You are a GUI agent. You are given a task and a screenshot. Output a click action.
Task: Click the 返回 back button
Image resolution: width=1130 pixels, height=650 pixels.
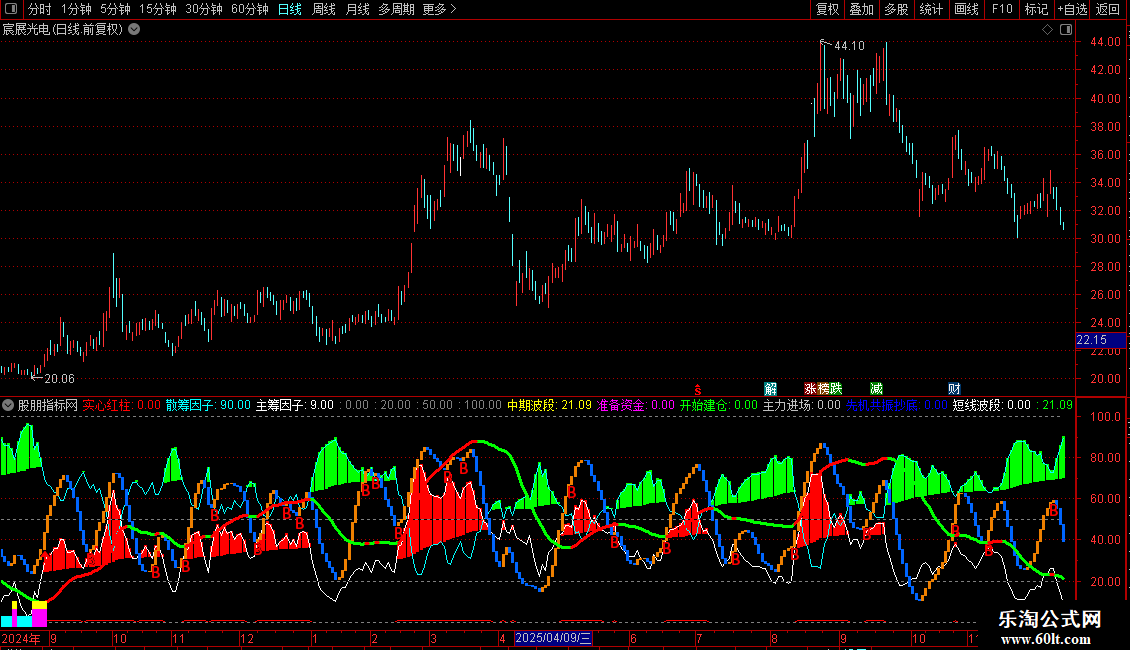[1108, 9]
